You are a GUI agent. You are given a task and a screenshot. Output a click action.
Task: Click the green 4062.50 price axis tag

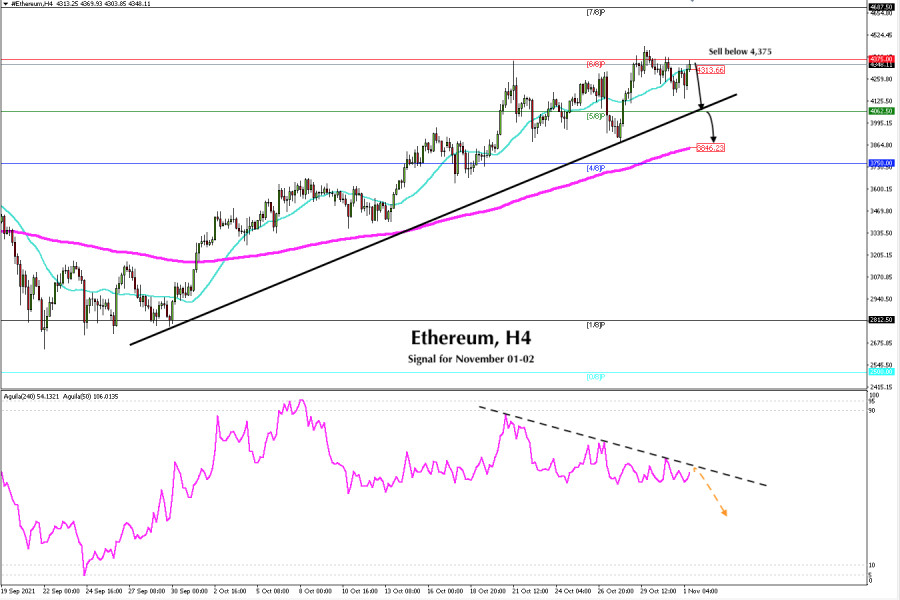coord(881,111)
